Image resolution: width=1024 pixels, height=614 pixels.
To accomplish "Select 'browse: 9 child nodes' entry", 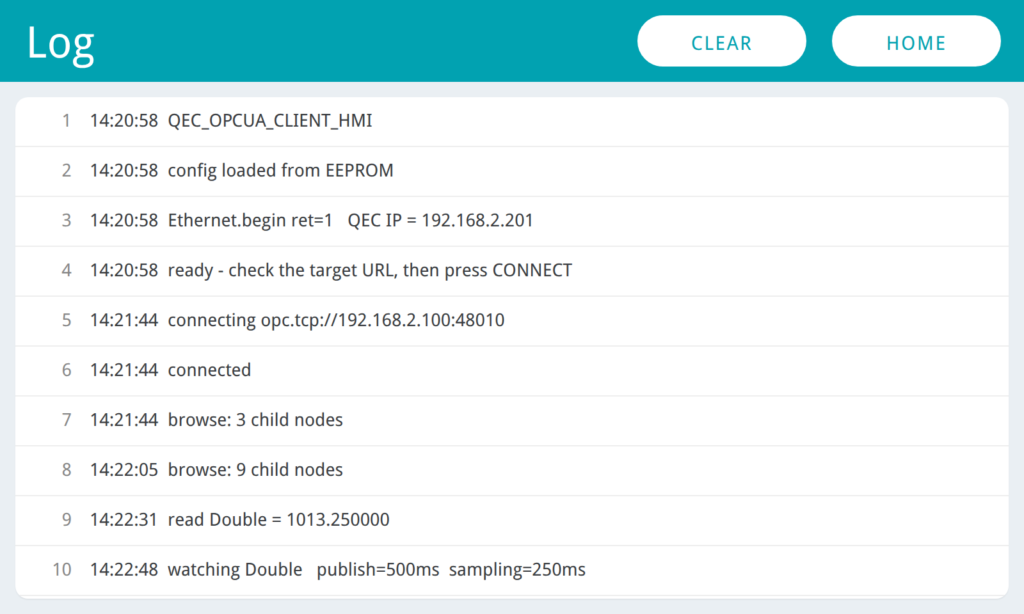I will [x=512, y=470].
